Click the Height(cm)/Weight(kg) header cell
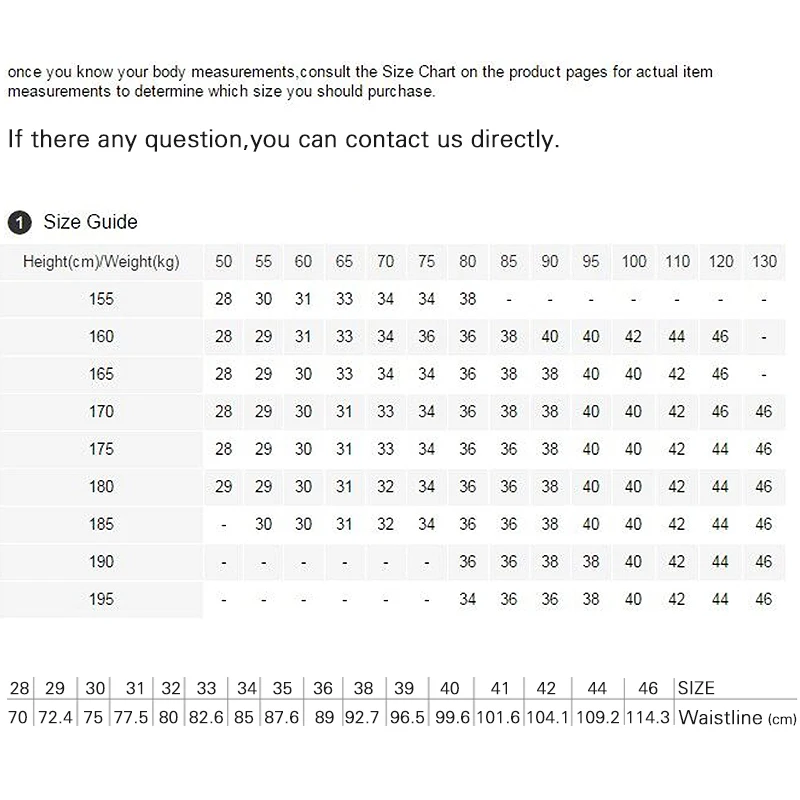The height and width of the screenshot is (800, 800). (x=101, y=262)
